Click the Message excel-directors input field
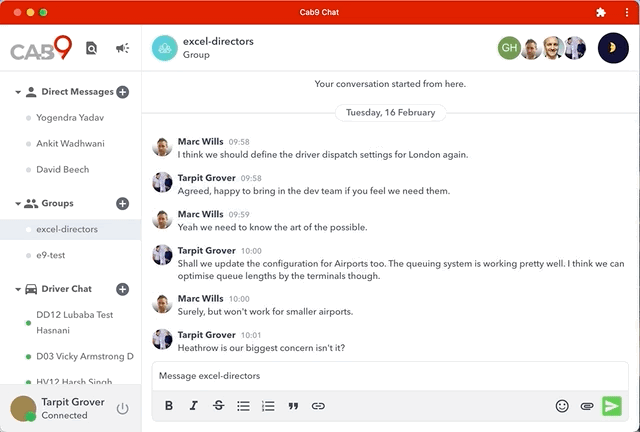Viewport: 640px width, 432px height. (390, 376)
